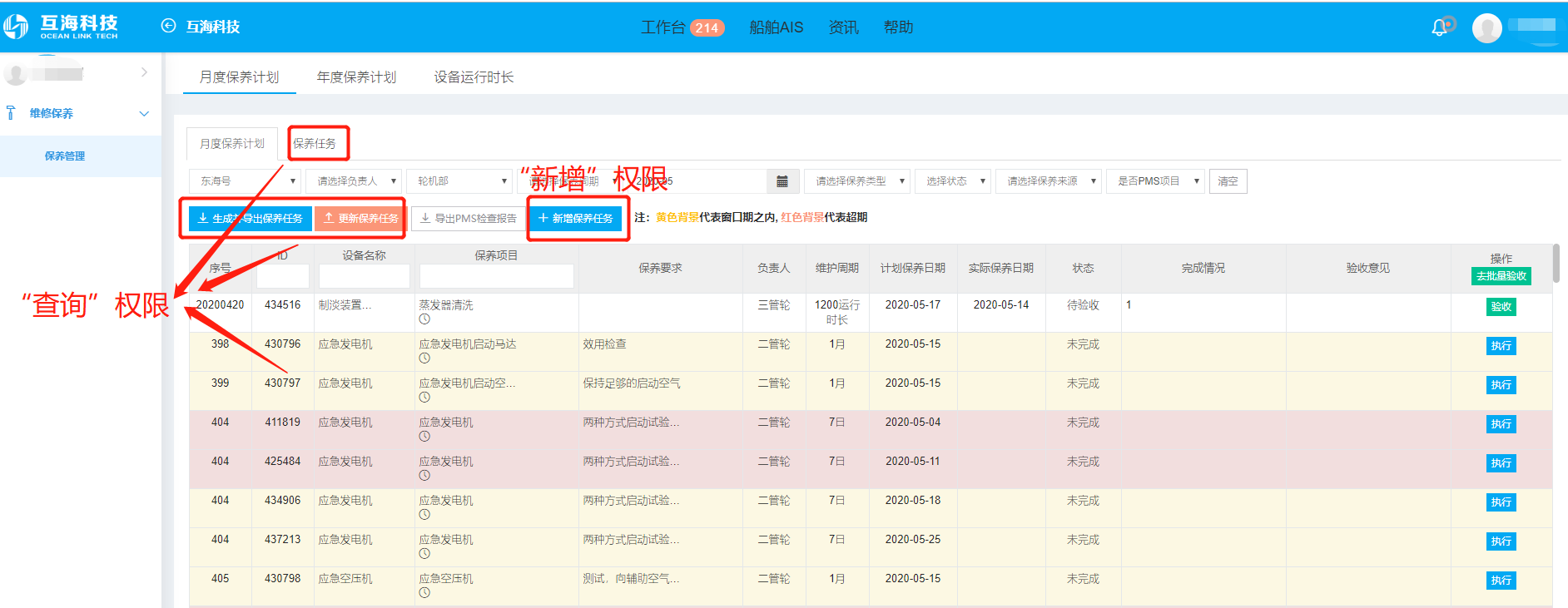This screenshot has width=1568, height=608.
Task: Open the 请选择负责人 dropdown
Action: pyautogui.click(x=354, y=181)
